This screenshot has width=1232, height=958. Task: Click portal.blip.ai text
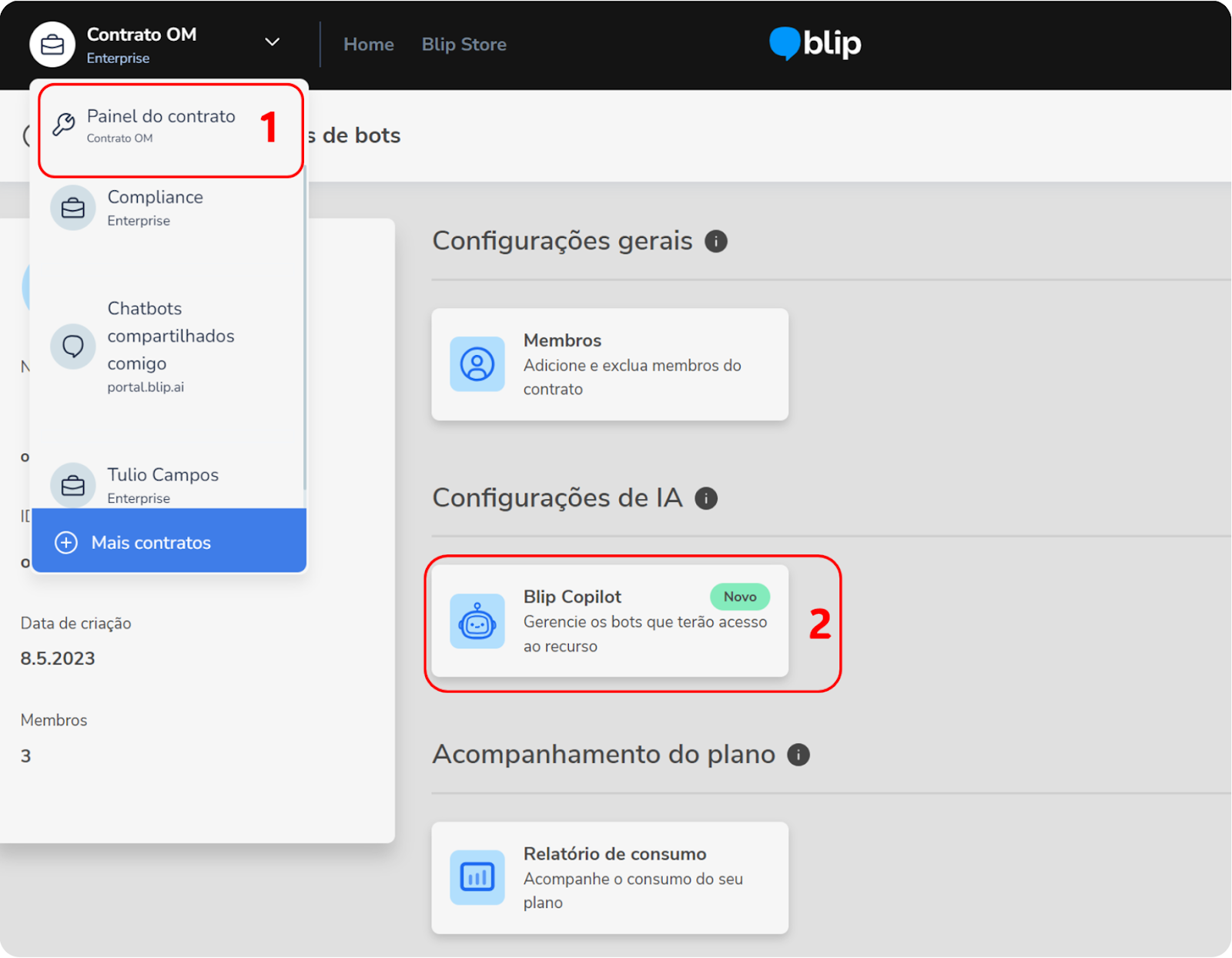tap(146, 387)
